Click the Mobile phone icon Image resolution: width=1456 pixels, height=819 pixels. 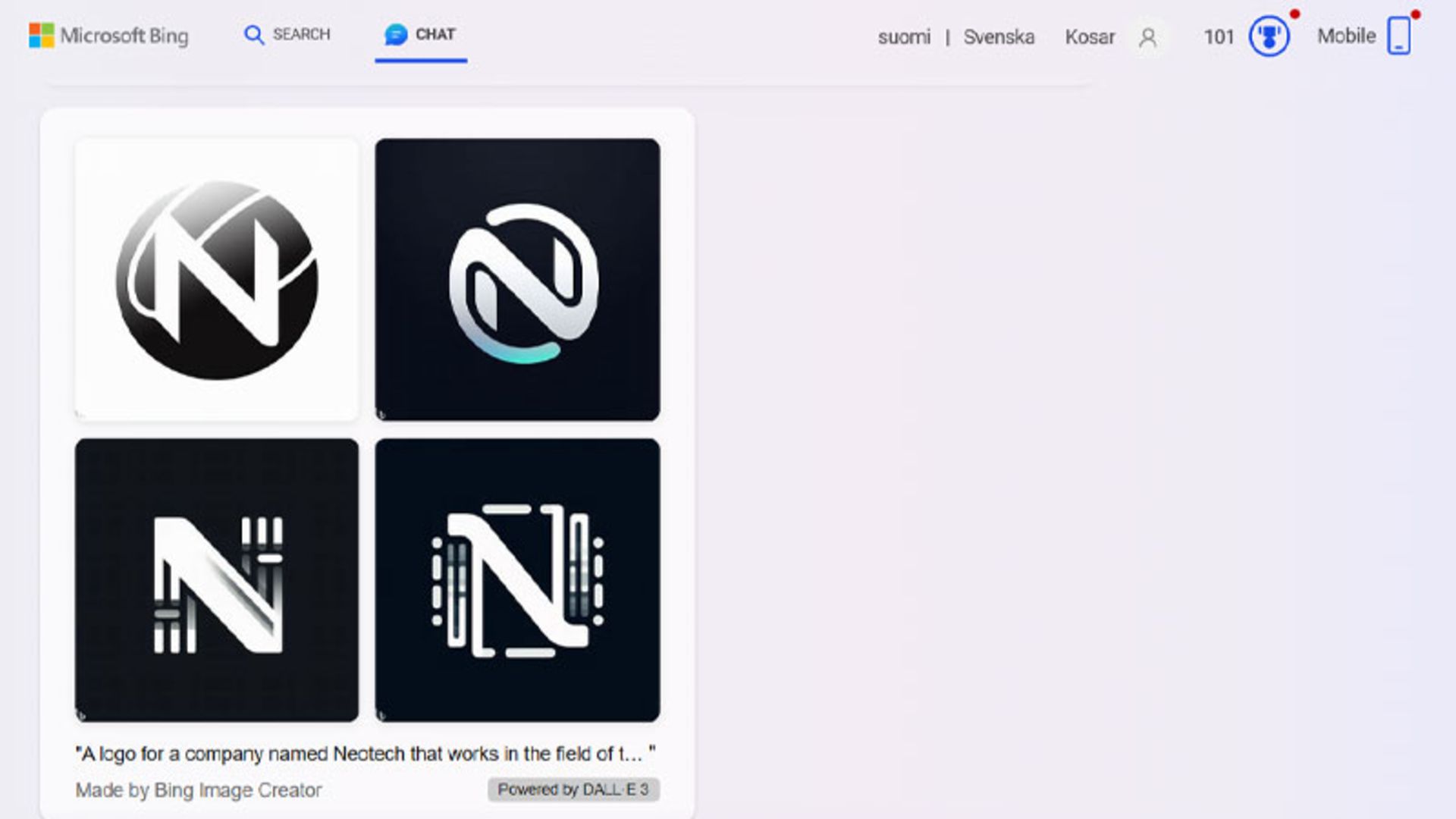pyautogui.click(x=1399, y=36)
